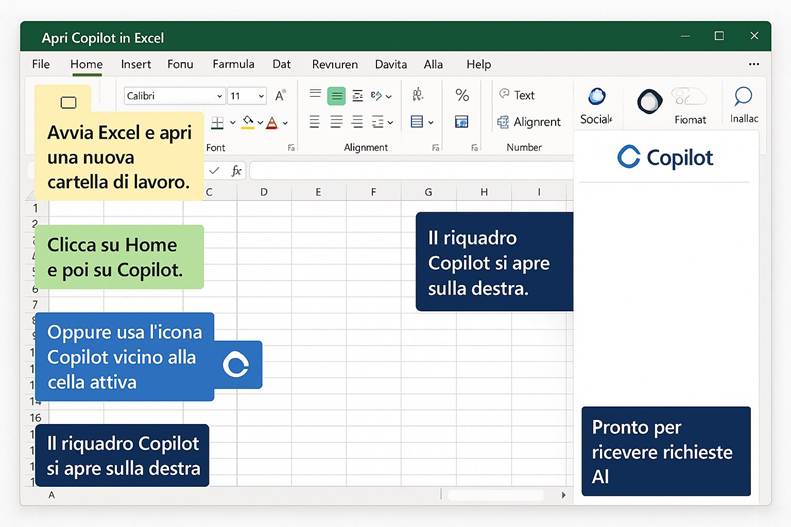Viewport: 791px width, 527px height.
Task: Select column H header
Action: tap(484, 192)
